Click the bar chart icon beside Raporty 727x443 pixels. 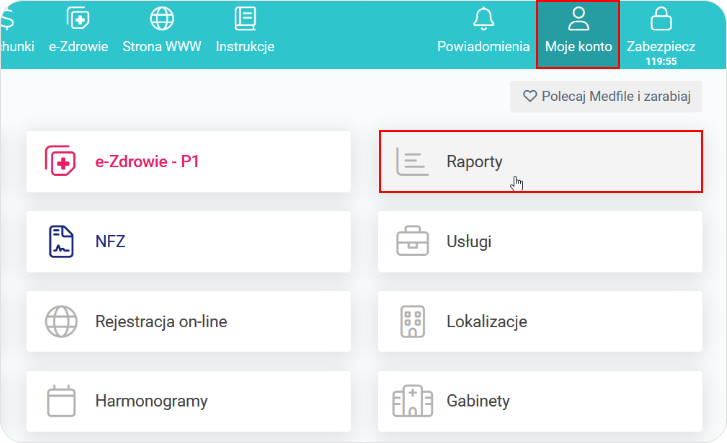tap(412, 161)
